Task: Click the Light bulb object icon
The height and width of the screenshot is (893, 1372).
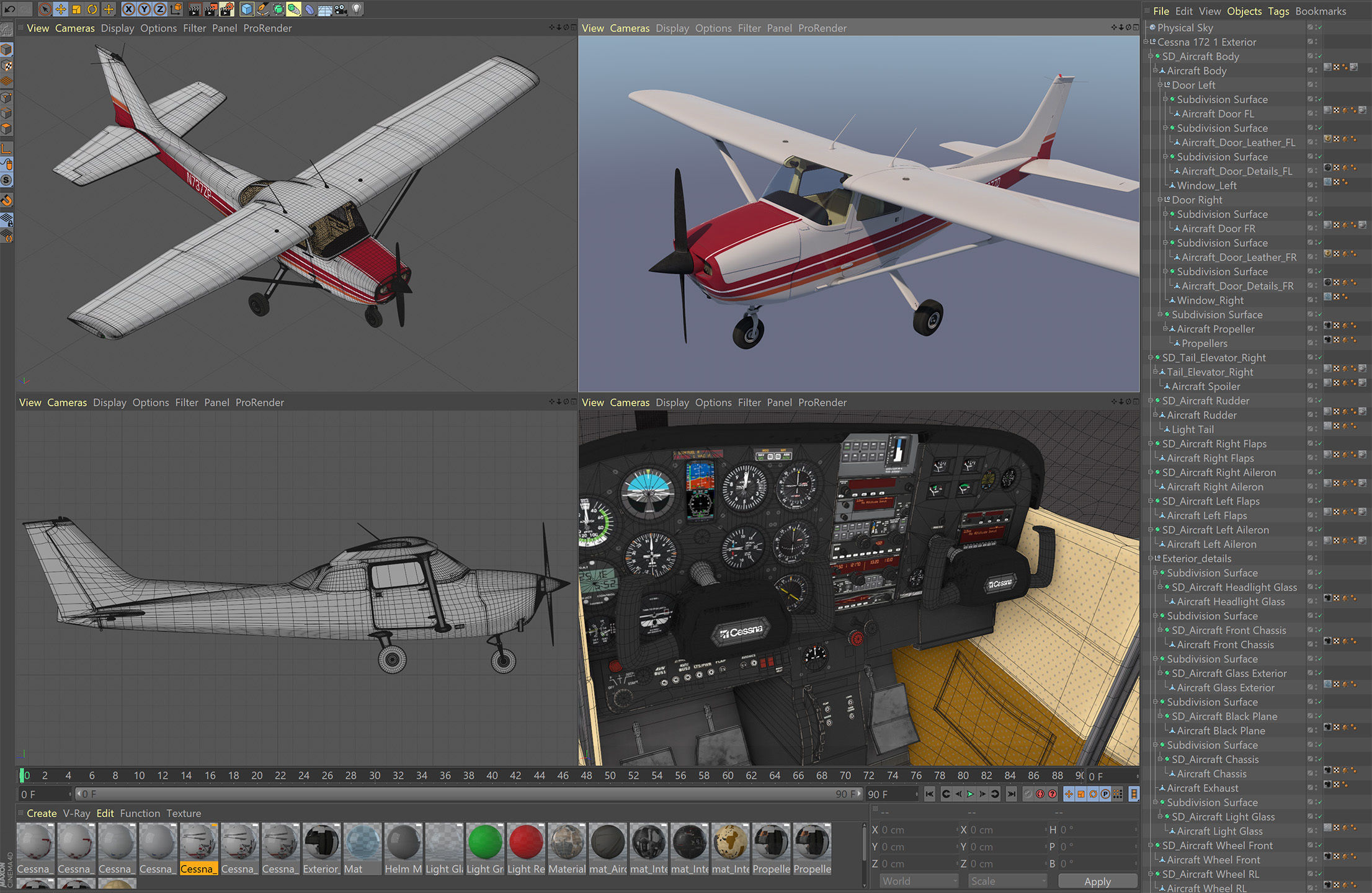Action: point(357,9)
